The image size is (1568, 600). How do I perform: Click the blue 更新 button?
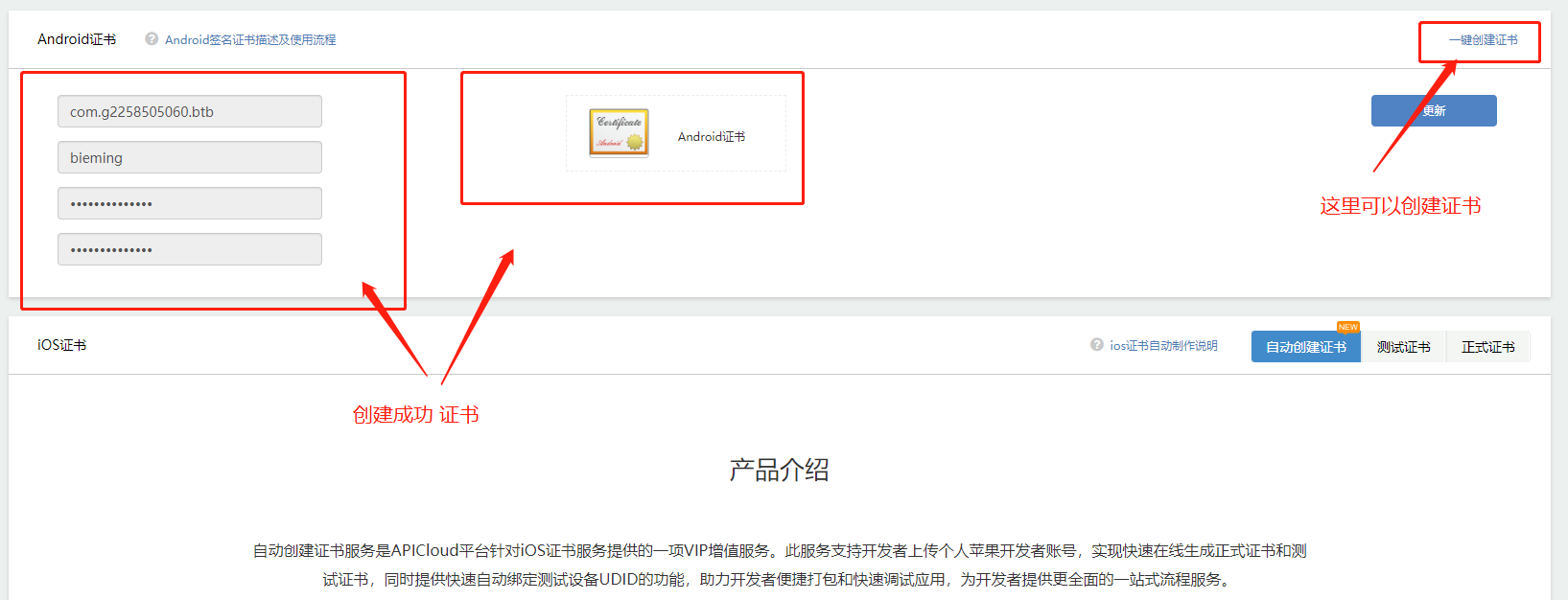click(1434, 111)
